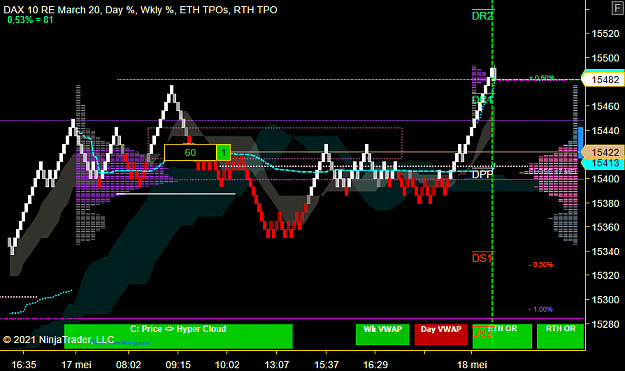The width and height of the screenshot is (625, 371).
Task: Click the small green box labeled 1
Action: click(224, 153)
